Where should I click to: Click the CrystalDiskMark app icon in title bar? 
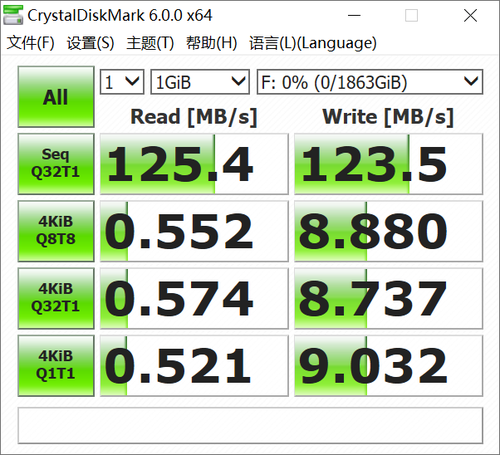click(x=13, y=15)
